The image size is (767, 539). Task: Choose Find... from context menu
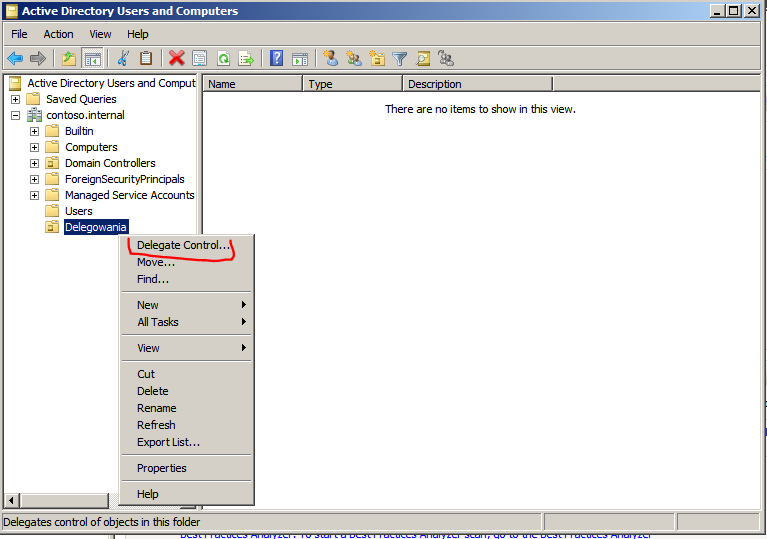click(x=187, y=279)
